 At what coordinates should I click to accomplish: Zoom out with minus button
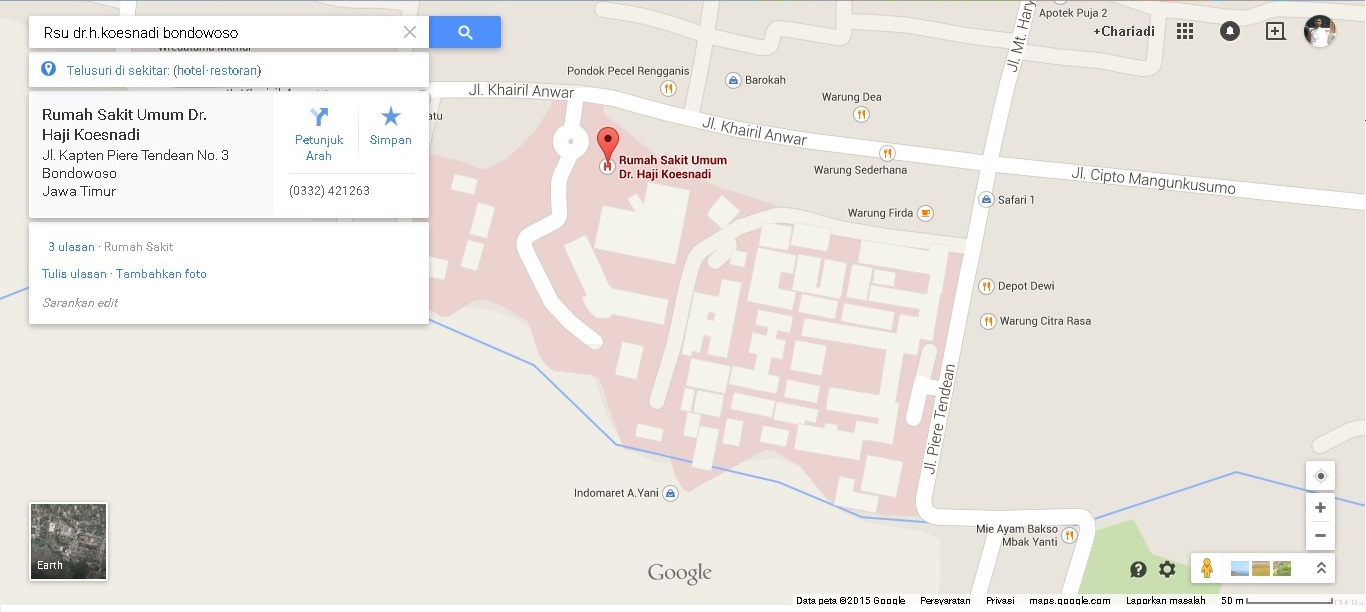(x=1320, y=535)
